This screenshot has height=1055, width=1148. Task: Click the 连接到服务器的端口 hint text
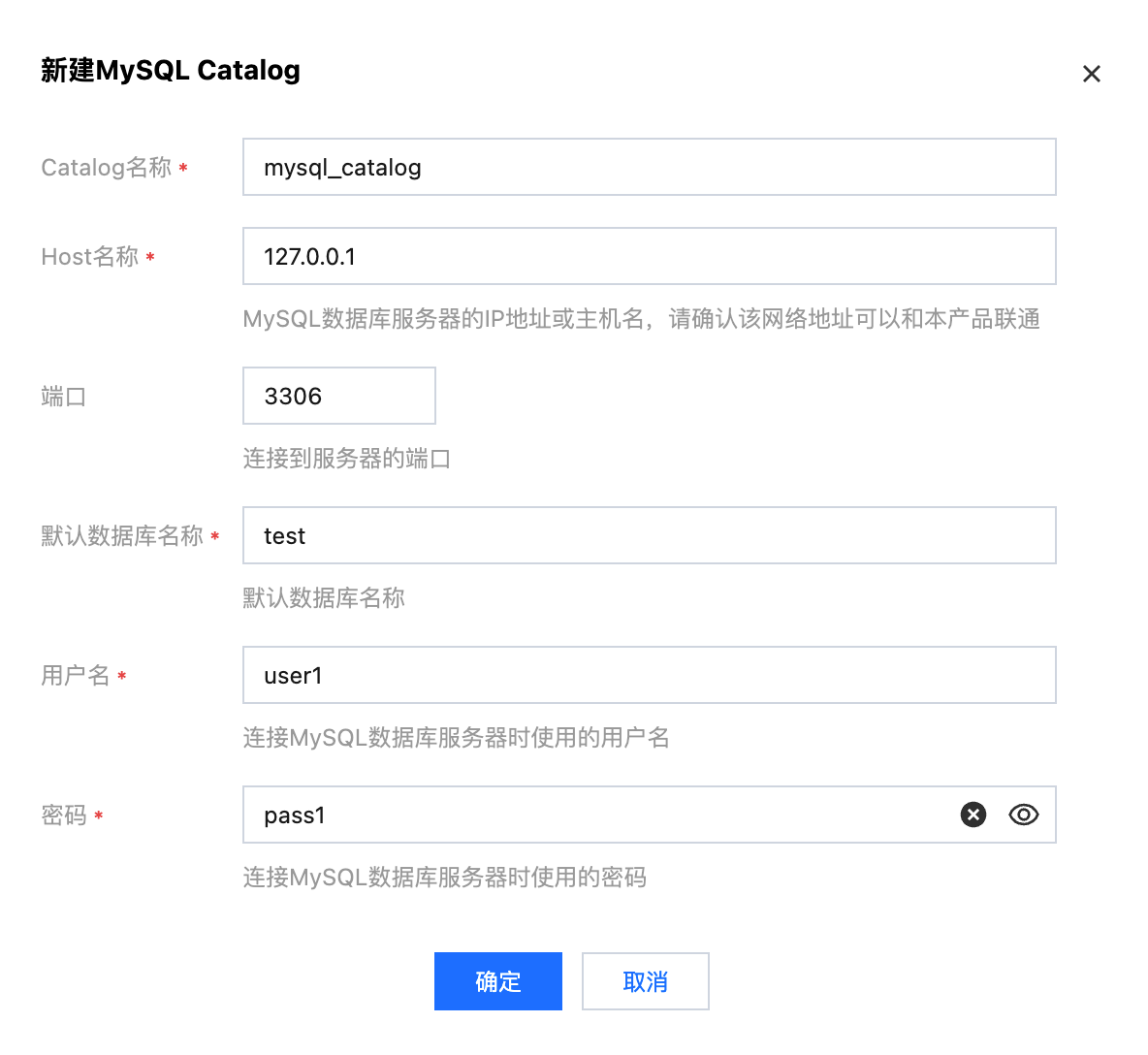click(346, 459)
